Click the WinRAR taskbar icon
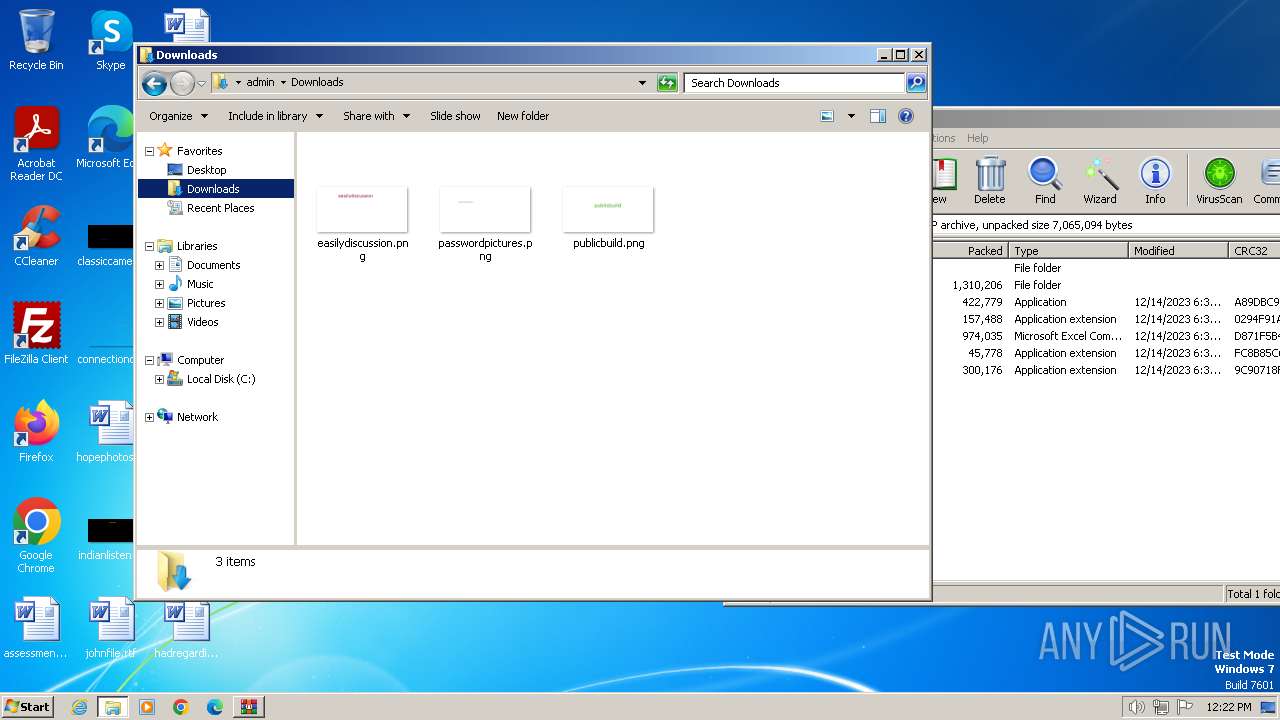Viewport: 1280px width, 720px height. pyautogui.click(x=248, y=707)
